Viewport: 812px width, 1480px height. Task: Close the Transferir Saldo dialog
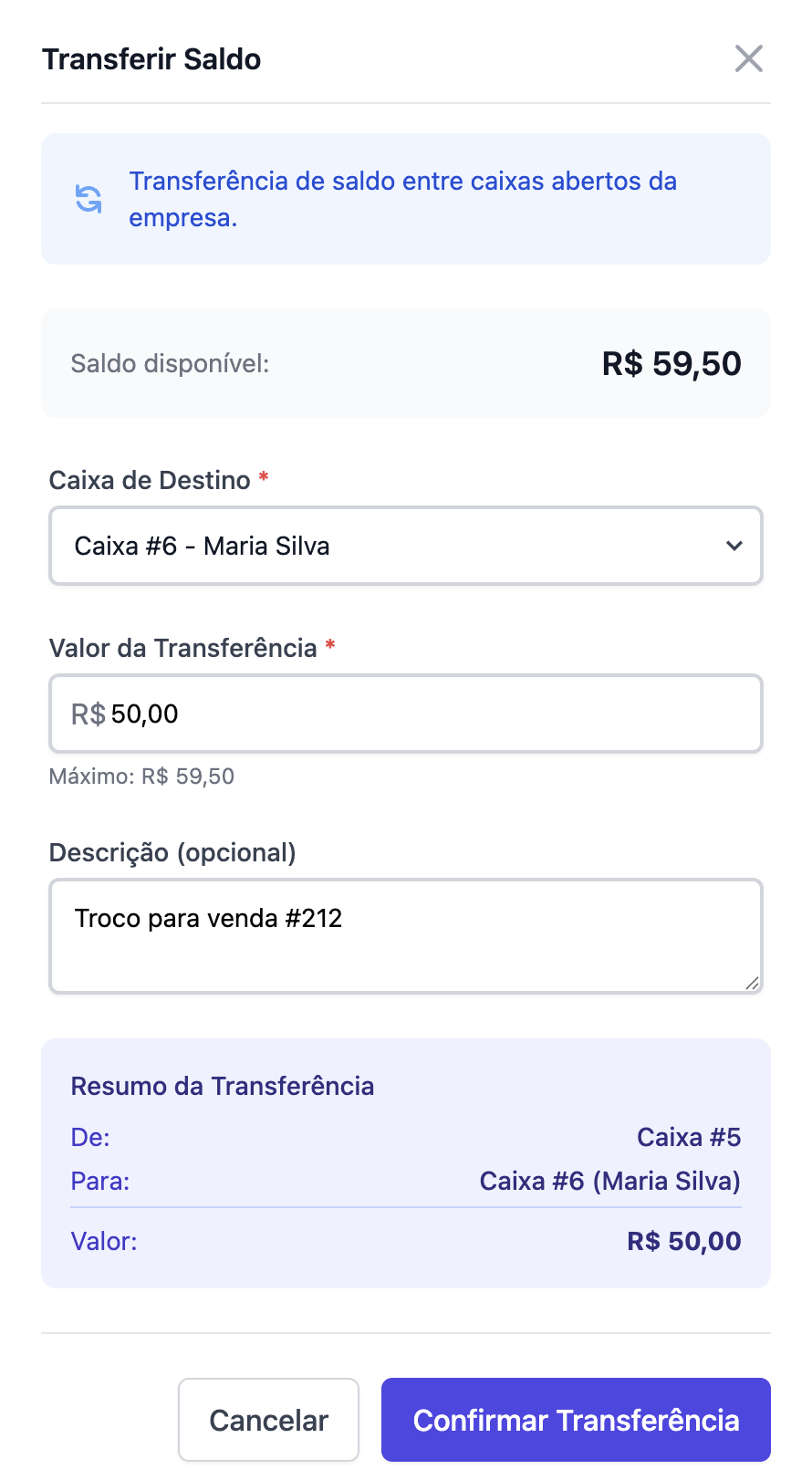tap(748, 59)
